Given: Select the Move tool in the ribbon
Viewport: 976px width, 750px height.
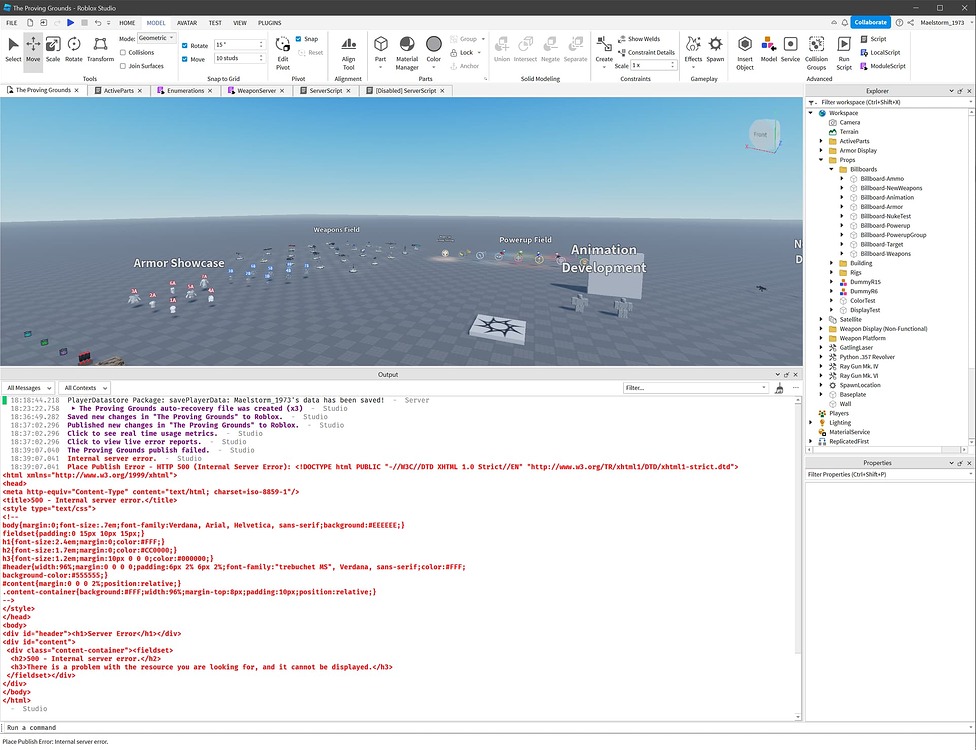Looking at the screenshot, I should [33, 49].
